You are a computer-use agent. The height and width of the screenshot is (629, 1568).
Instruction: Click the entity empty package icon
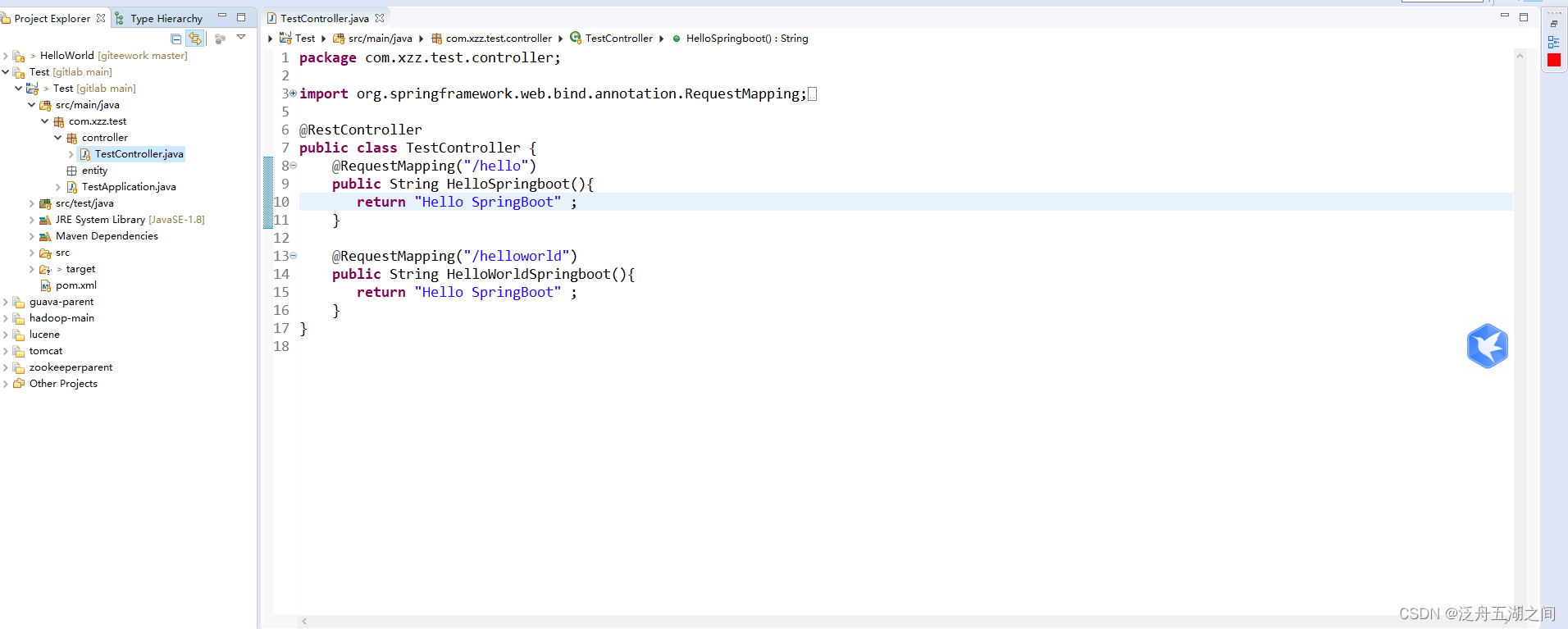pyautogui.click(x=71, y=171)
